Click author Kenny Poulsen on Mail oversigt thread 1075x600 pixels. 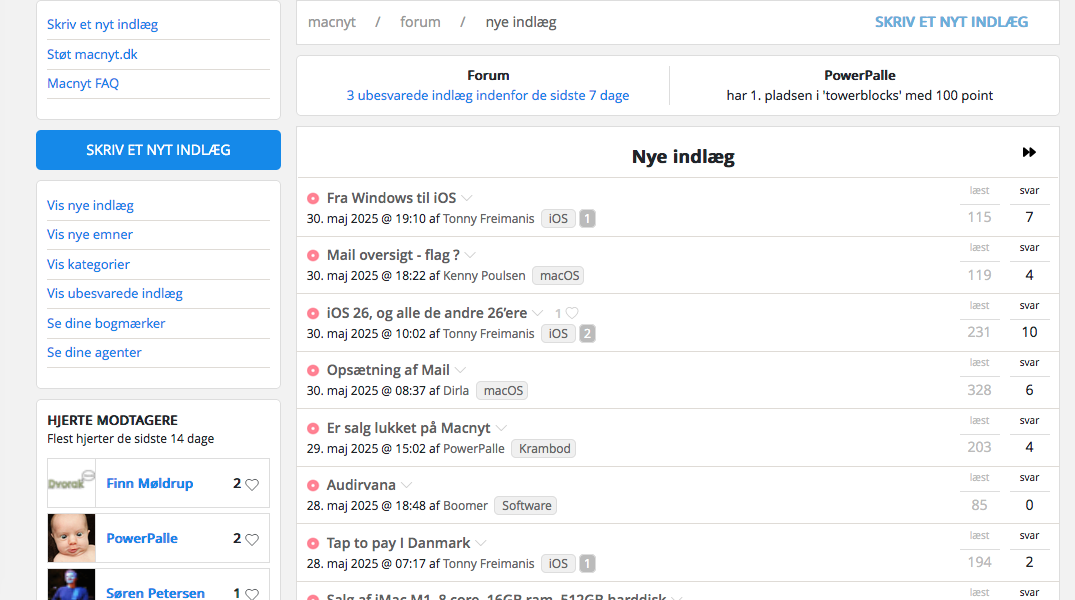click(484, 276)
